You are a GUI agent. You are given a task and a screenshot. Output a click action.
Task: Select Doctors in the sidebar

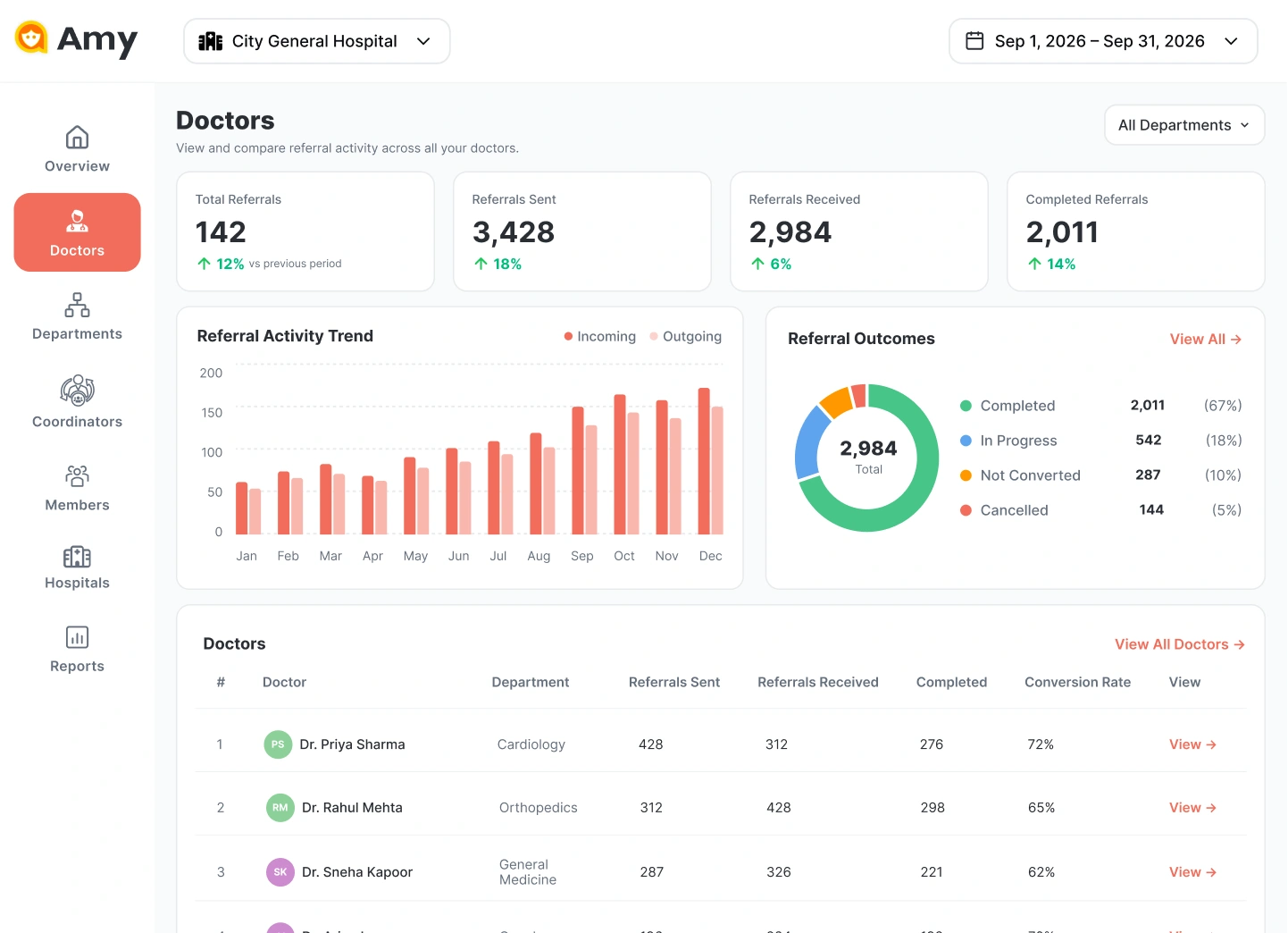(77, 232)
